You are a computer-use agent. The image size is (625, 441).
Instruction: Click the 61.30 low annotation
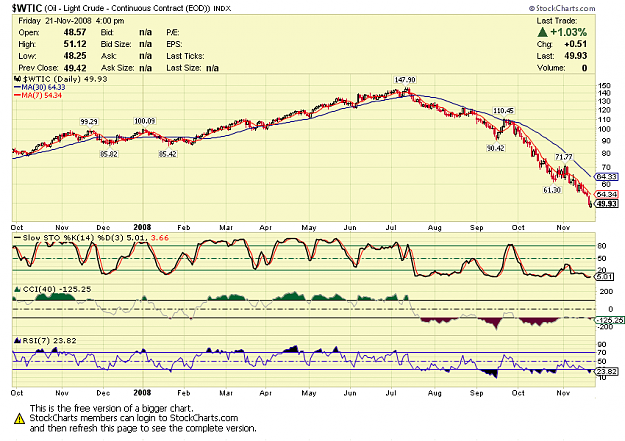pos(552,190)
